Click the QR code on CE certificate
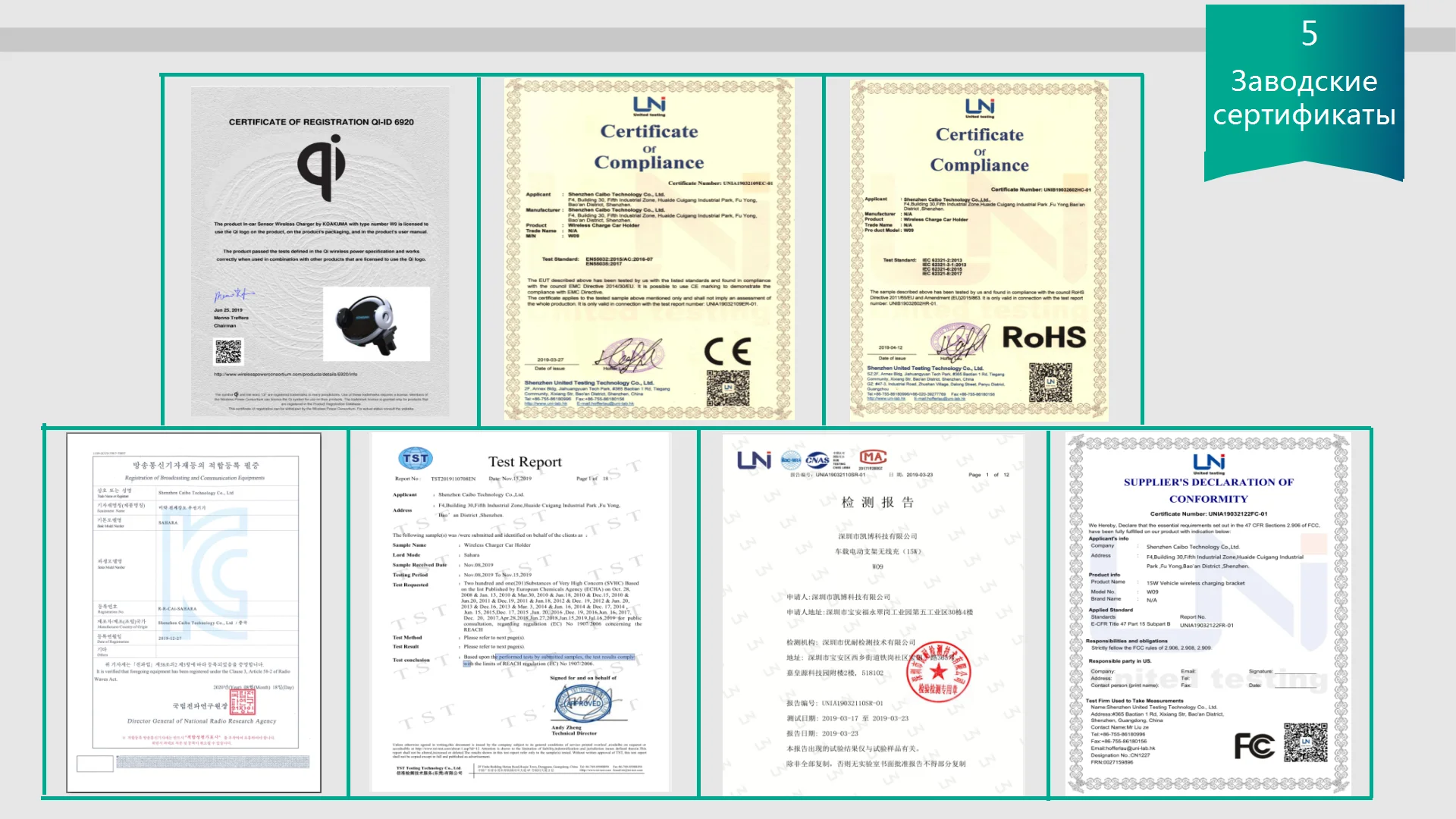This screenshot has height=819, width=1456. pos(727,388)
